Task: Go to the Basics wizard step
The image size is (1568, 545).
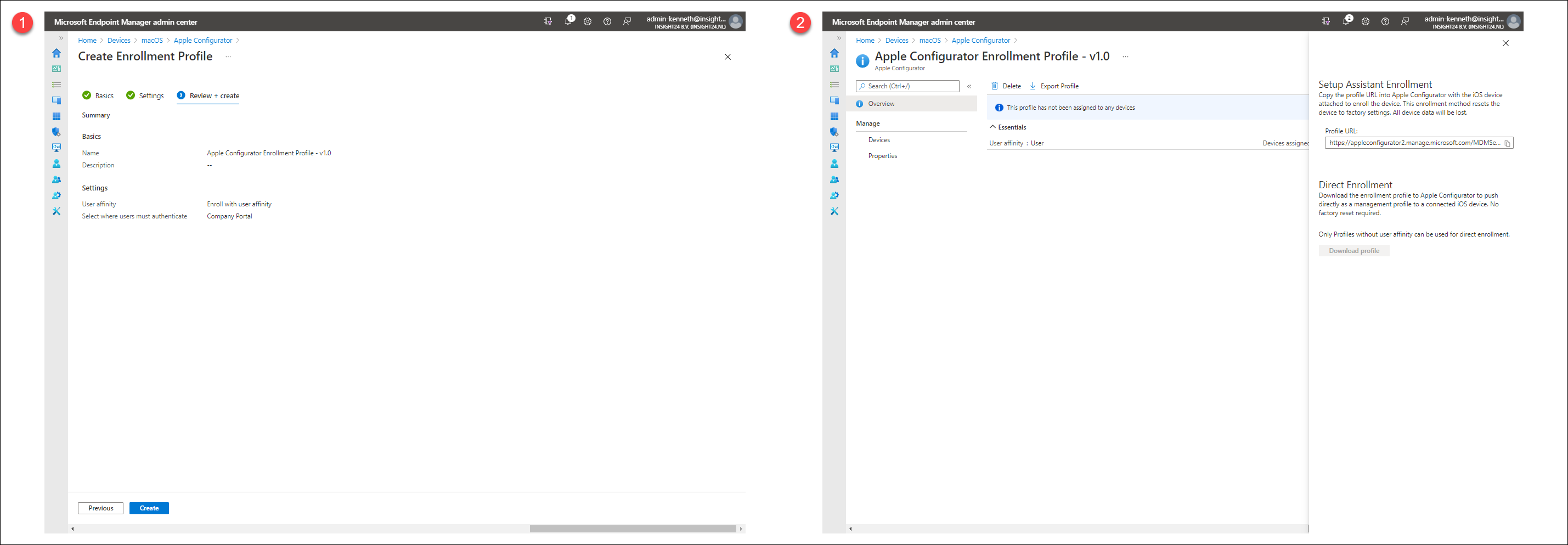Action: pos(98,95)
